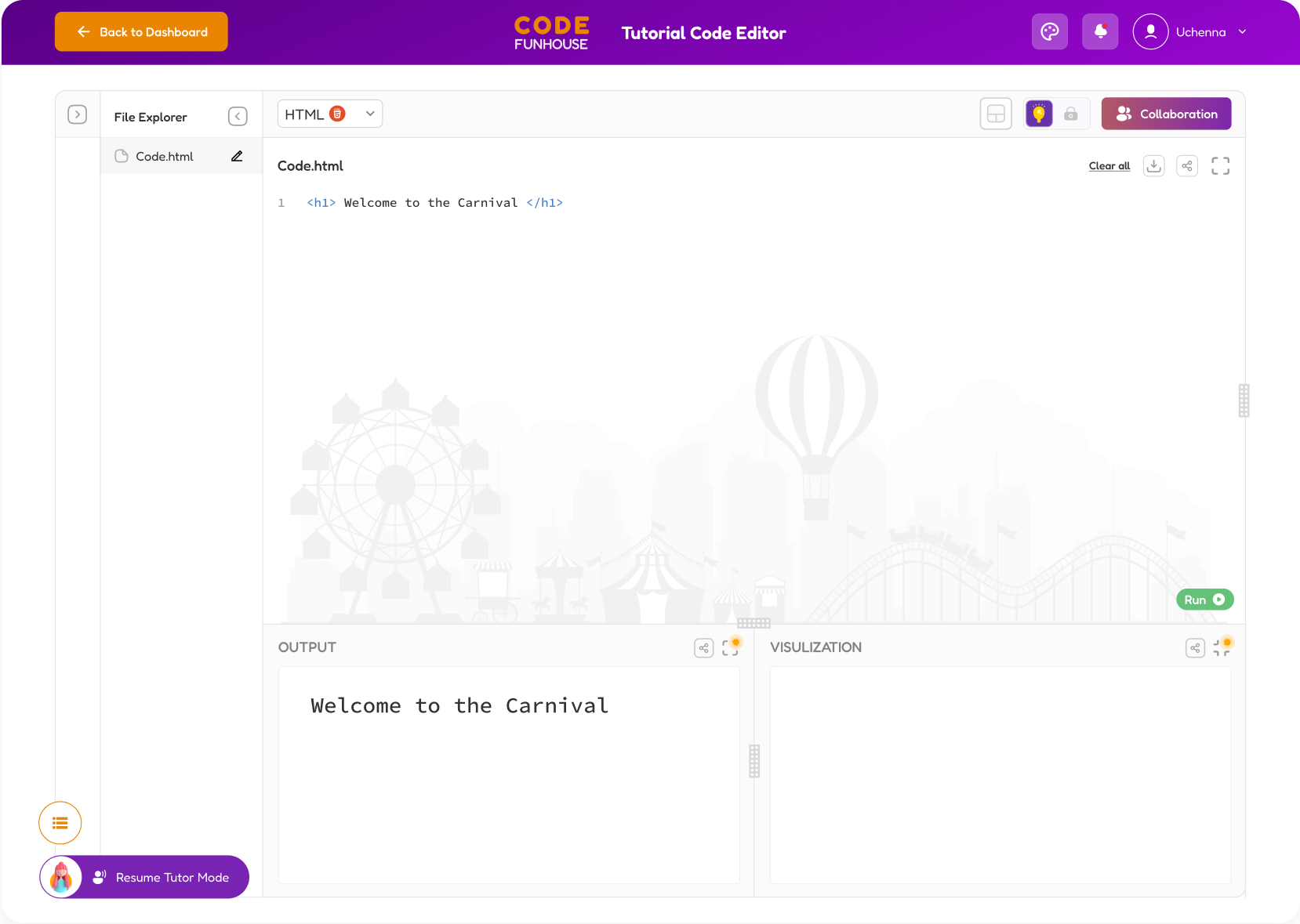
Task: Open the Collaboration button
Action: point(1166,114)
